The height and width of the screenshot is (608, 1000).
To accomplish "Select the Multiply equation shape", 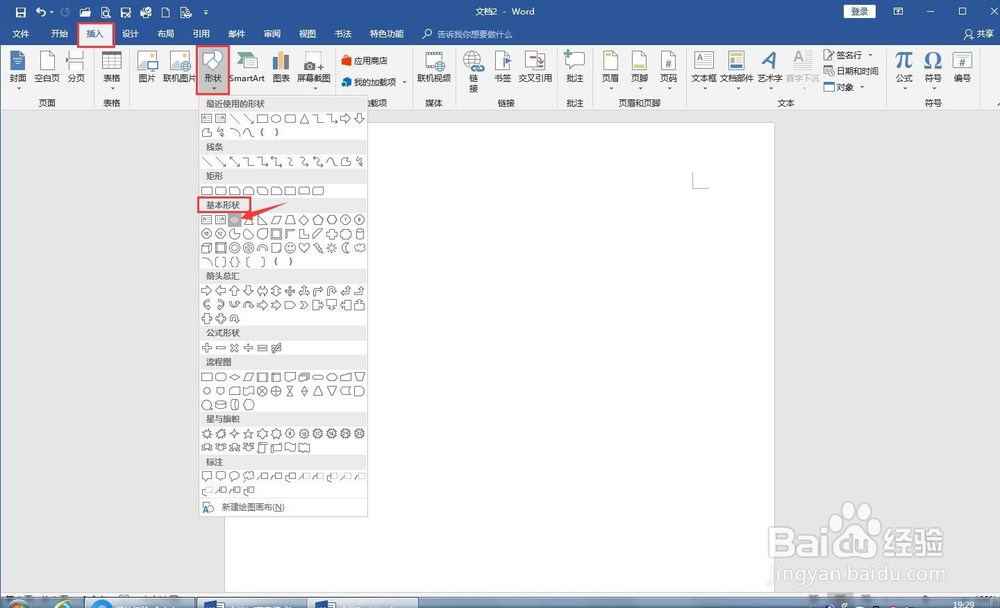I will 235,348.
